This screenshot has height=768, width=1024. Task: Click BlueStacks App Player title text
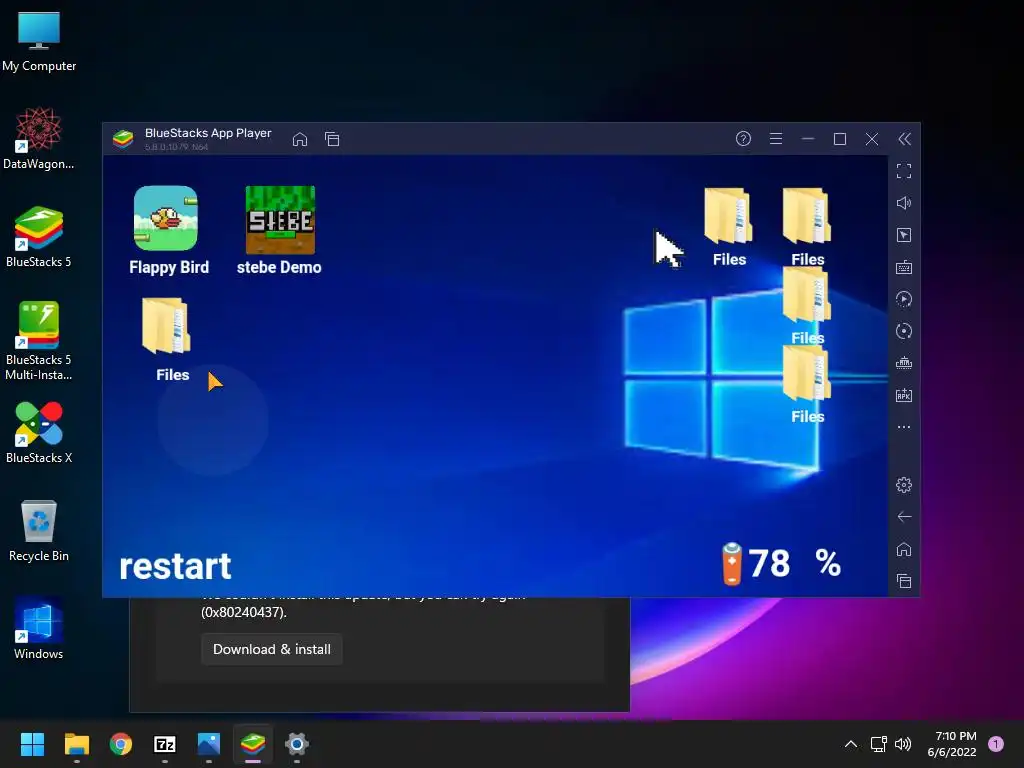(x=208, y=133)
